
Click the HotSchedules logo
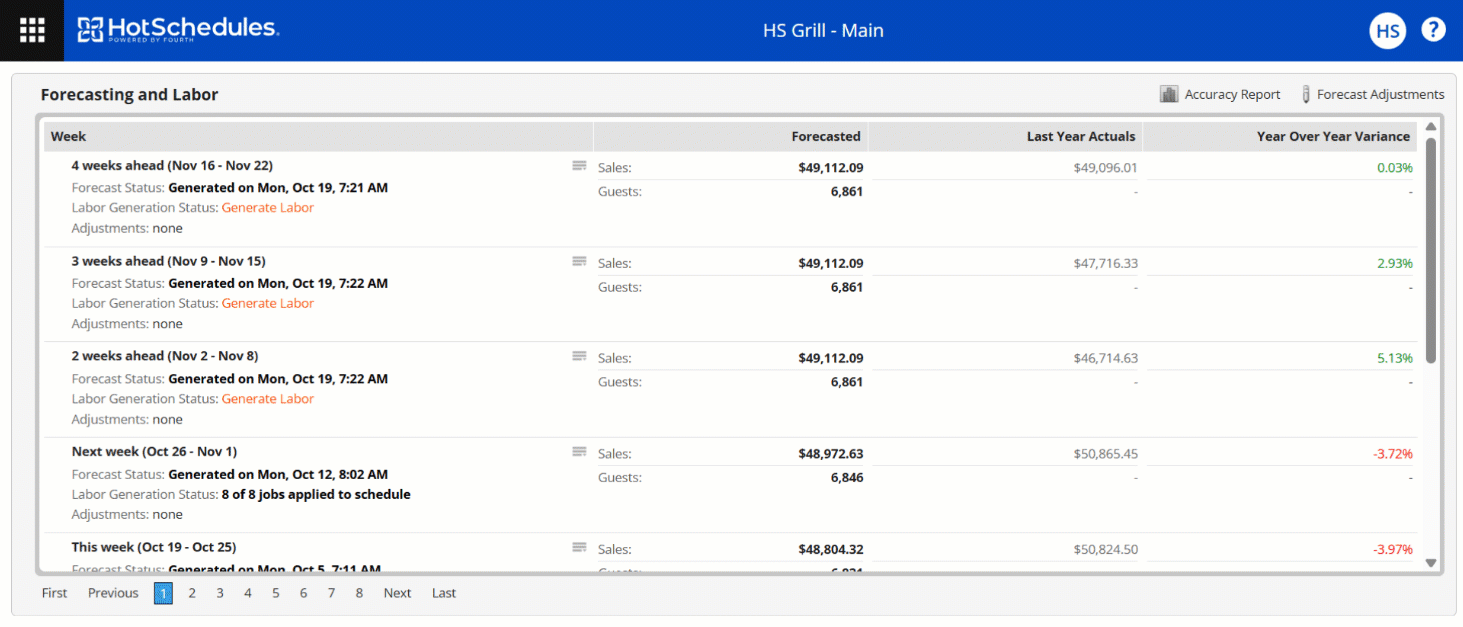coord(178,30)
